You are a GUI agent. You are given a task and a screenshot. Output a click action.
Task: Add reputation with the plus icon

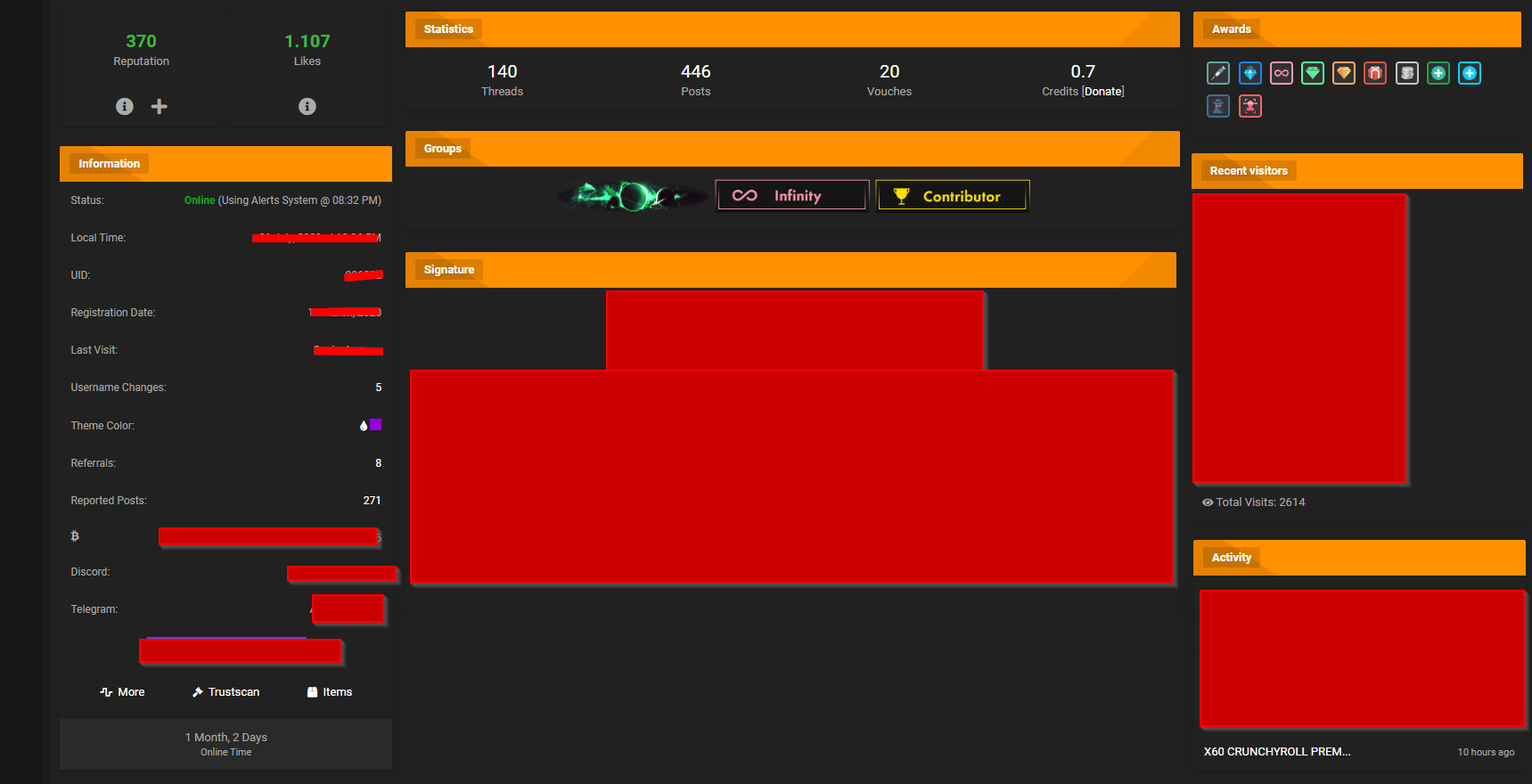pos(160,106)
